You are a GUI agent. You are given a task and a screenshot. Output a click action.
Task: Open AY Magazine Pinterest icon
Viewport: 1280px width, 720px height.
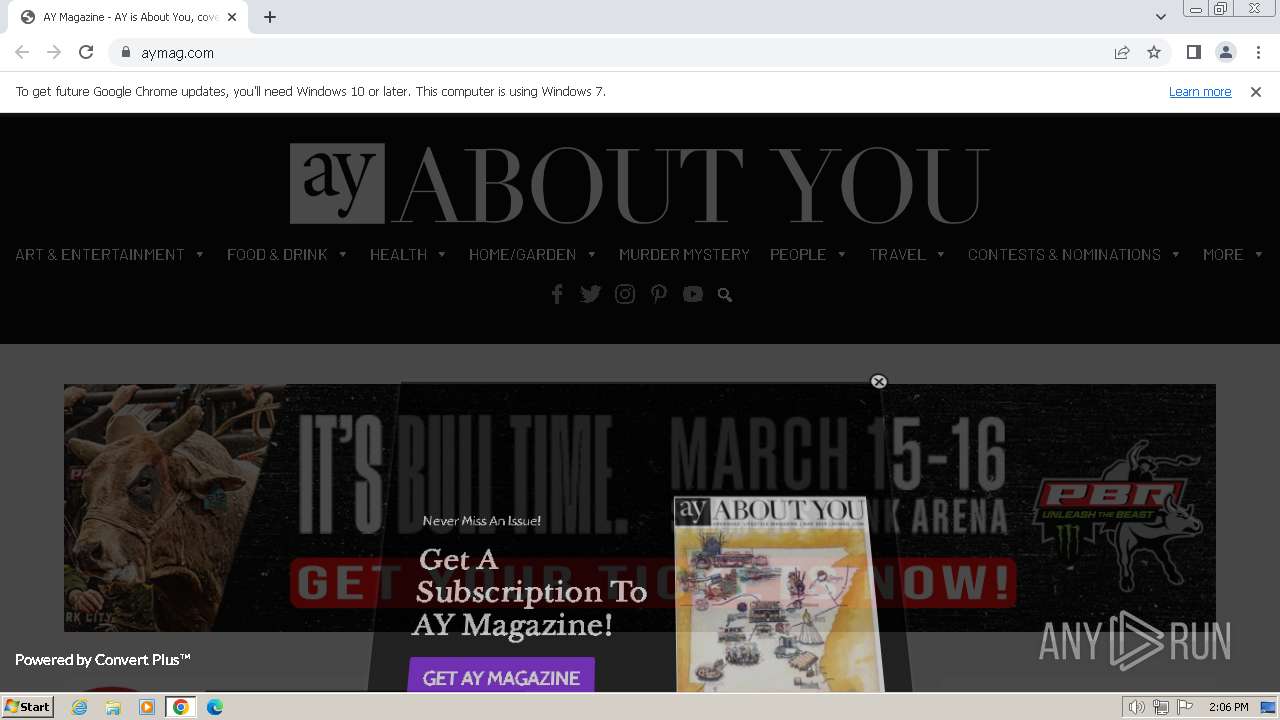coord(659,294)
